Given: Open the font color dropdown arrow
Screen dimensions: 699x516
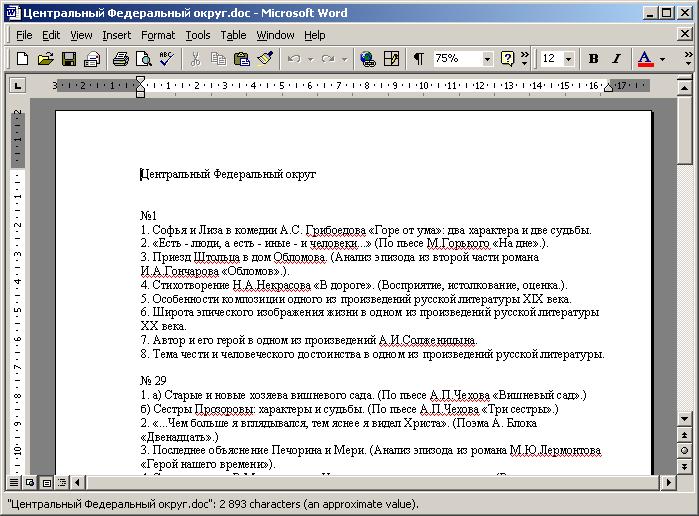Looking at the screenshot, I should coord(662,59).
